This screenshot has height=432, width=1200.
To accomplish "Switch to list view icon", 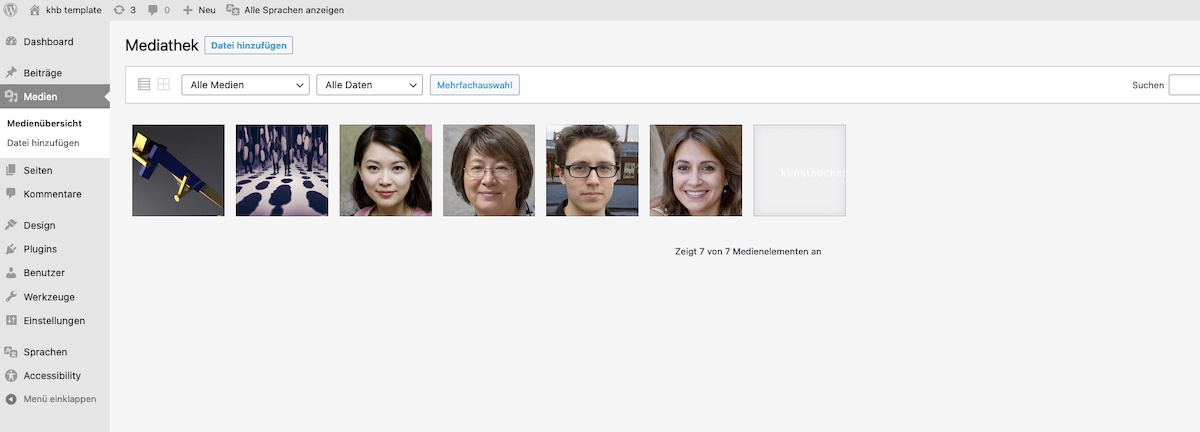I will coord(144,85).
